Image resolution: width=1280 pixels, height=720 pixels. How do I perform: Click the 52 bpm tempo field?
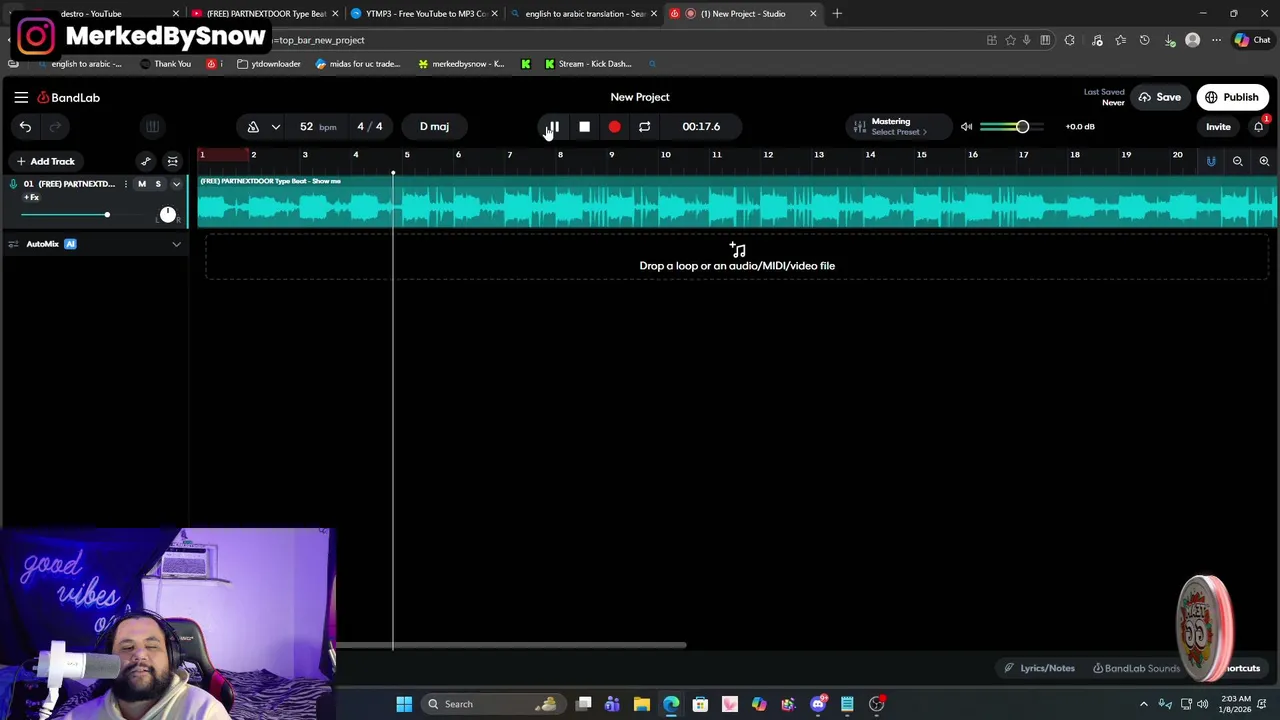point(317,126)
